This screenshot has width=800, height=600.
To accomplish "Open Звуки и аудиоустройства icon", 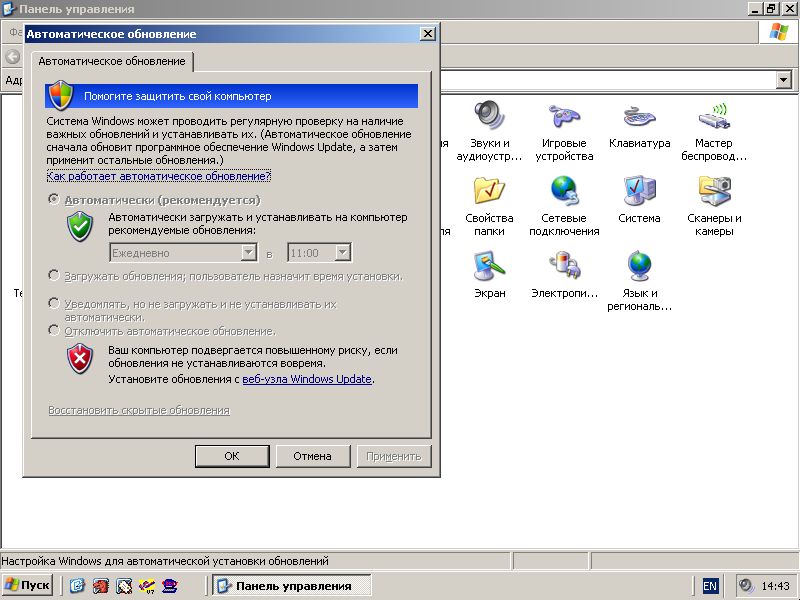I will 489,116.
